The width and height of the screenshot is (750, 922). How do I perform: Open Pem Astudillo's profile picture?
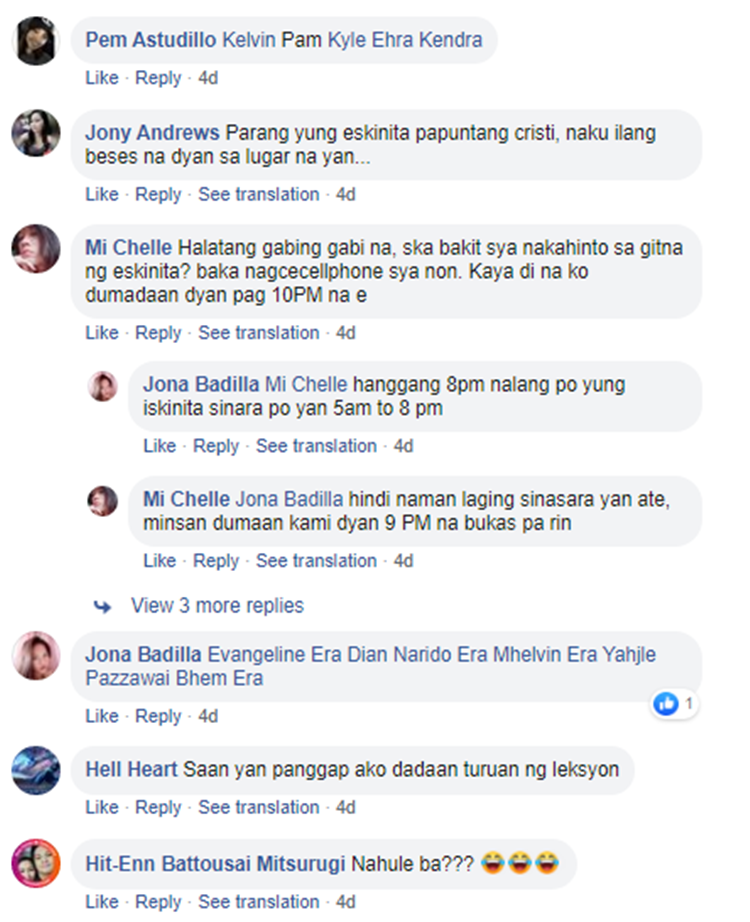click(36, 41)
